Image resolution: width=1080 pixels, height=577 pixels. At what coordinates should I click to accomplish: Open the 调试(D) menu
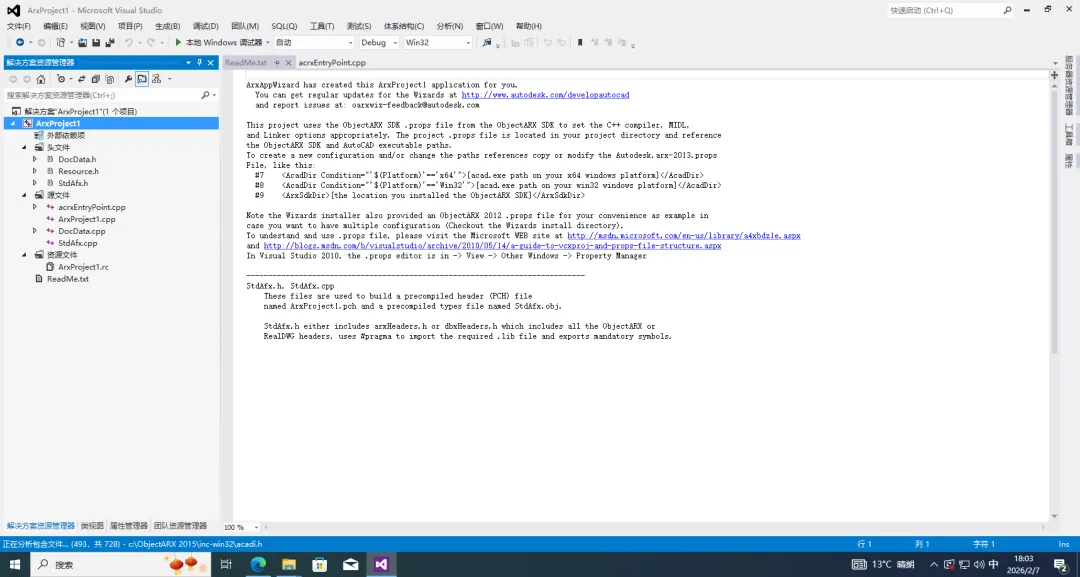click(205, 26)
